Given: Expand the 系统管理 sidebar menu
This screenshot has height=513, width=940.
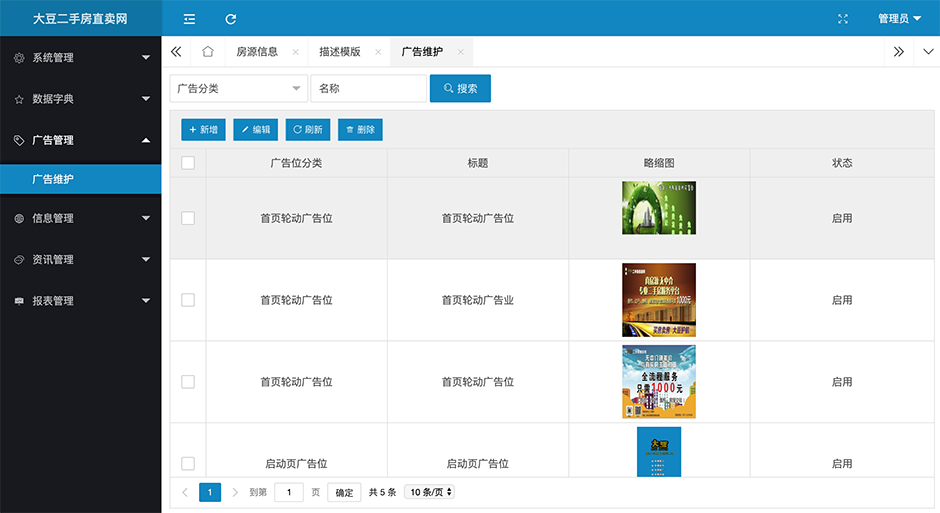Looking at the screenshot, I should coord(80,58).
